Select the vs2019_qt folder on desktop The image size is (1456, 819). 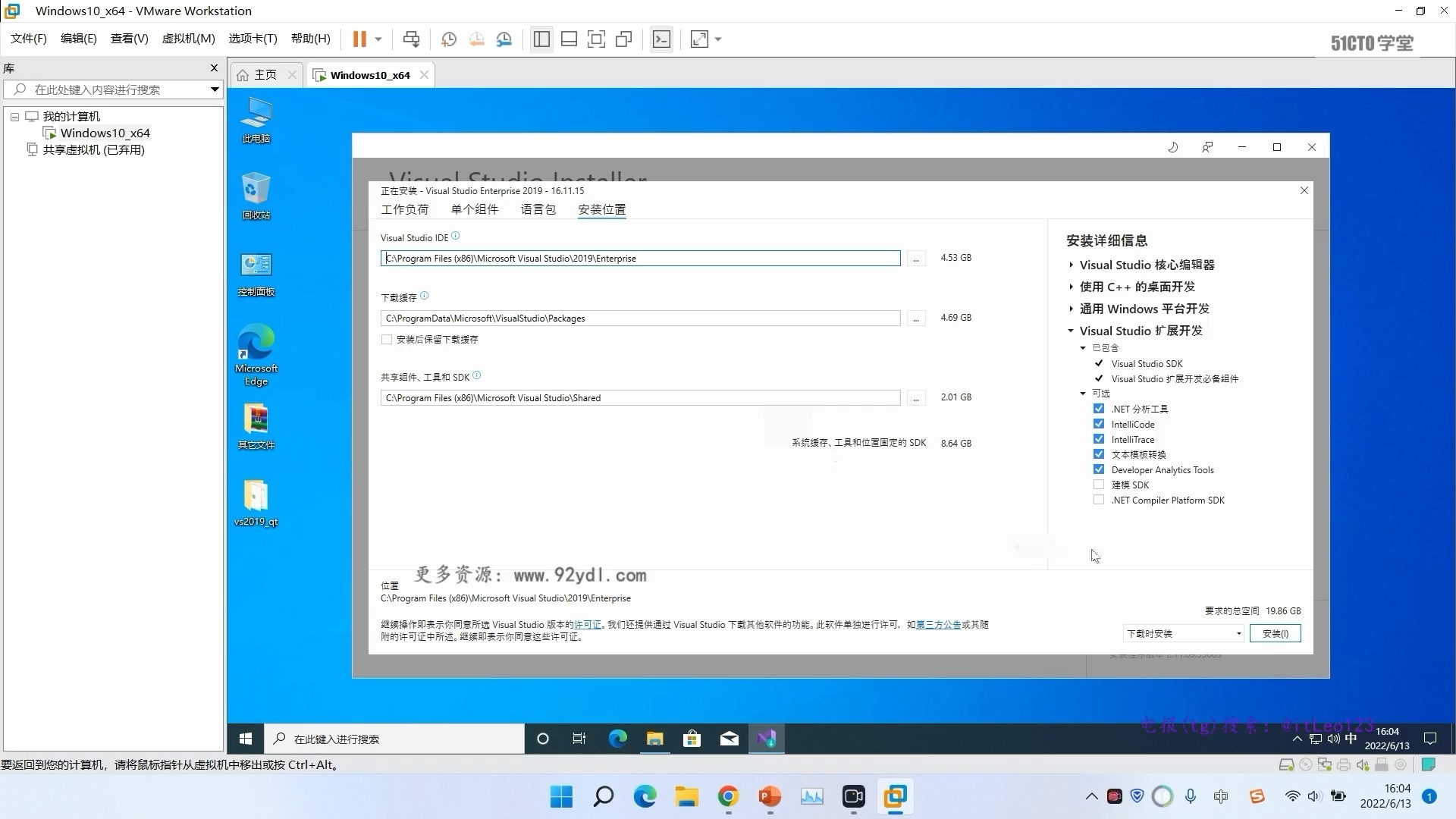(256, 504)
